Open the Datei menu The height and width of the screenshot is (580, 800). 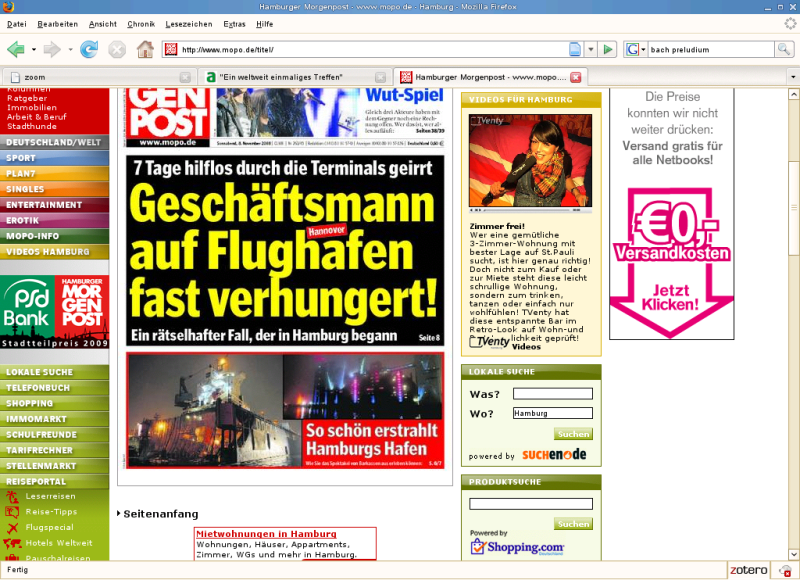tap(16, 24)
